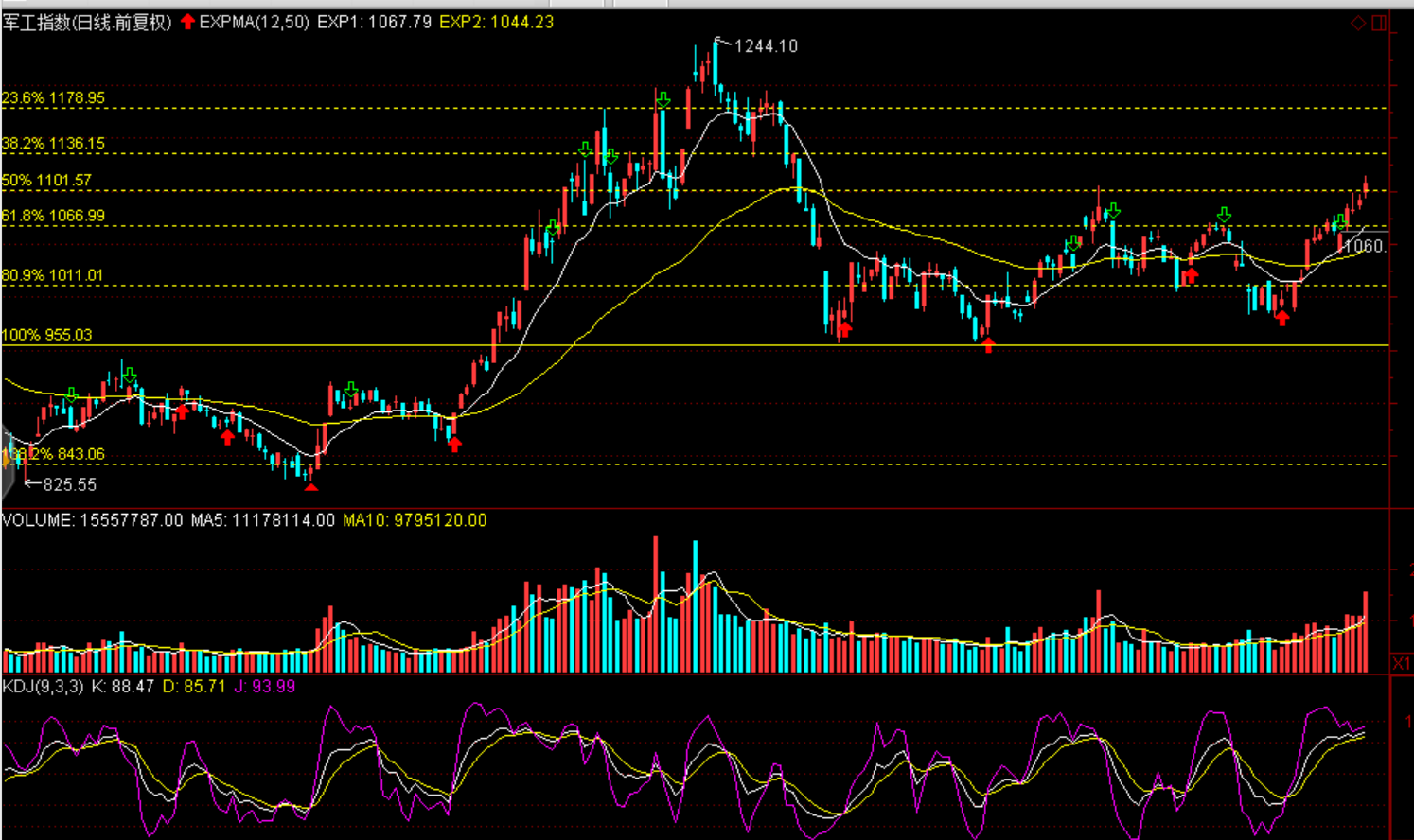Click the red triangle marker below the chart's lowest candle

[x=310, y=486]
